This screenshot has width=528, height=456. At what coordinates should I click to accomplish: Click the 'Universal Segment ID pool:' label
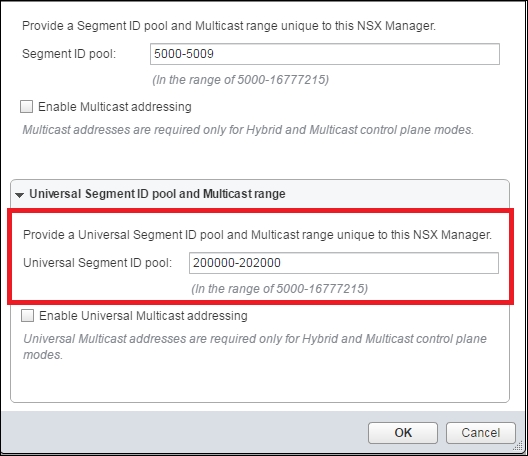pyautogui.click(x=98, y=263)
